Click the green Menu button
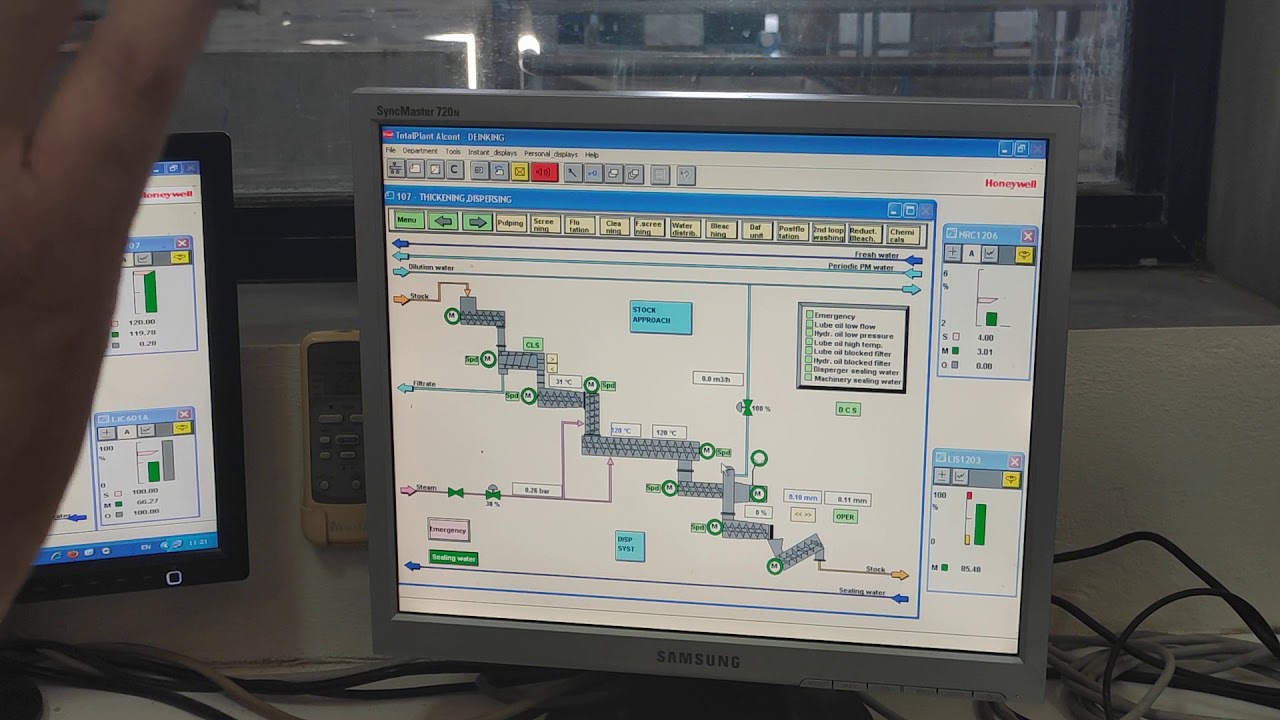 (x=407, y=220)
